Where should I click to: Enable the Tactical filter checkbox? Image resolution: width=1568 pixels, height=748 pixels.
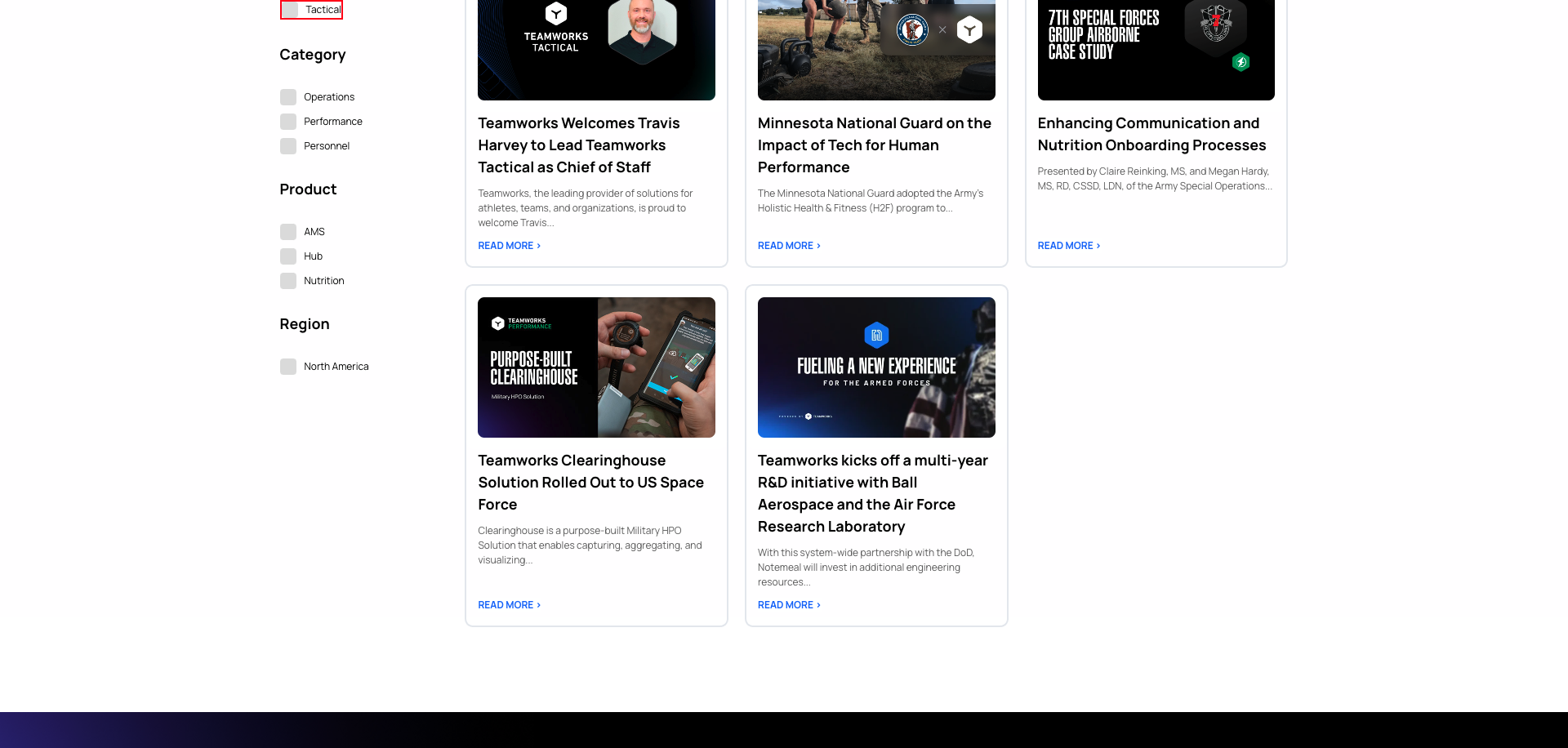point(288,9)
